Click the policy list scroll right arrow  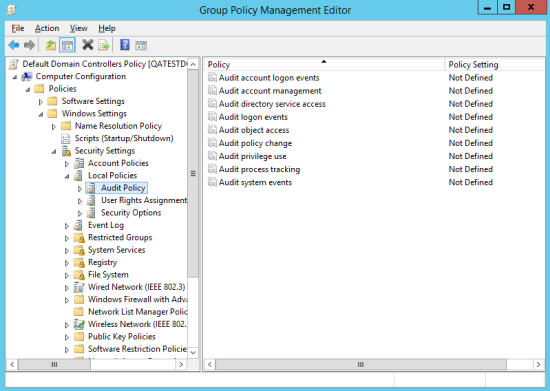(x=538, y=365)
